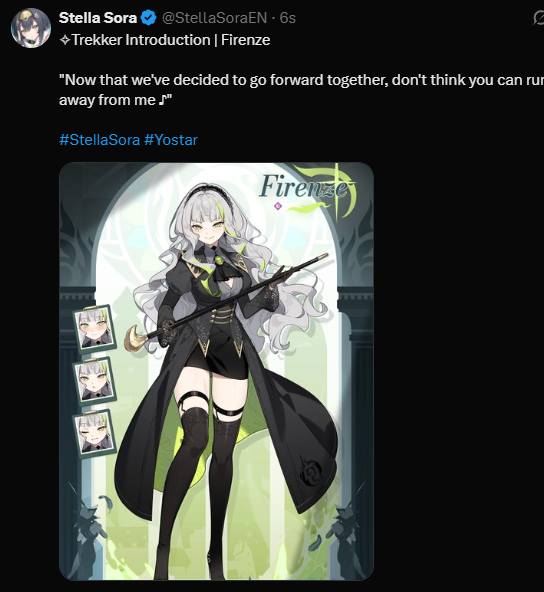Viewport: 544px width, 592px height.
Task: Click the blue verified checkmark badge
Action: pyautogui.click(x=148, y=18)
